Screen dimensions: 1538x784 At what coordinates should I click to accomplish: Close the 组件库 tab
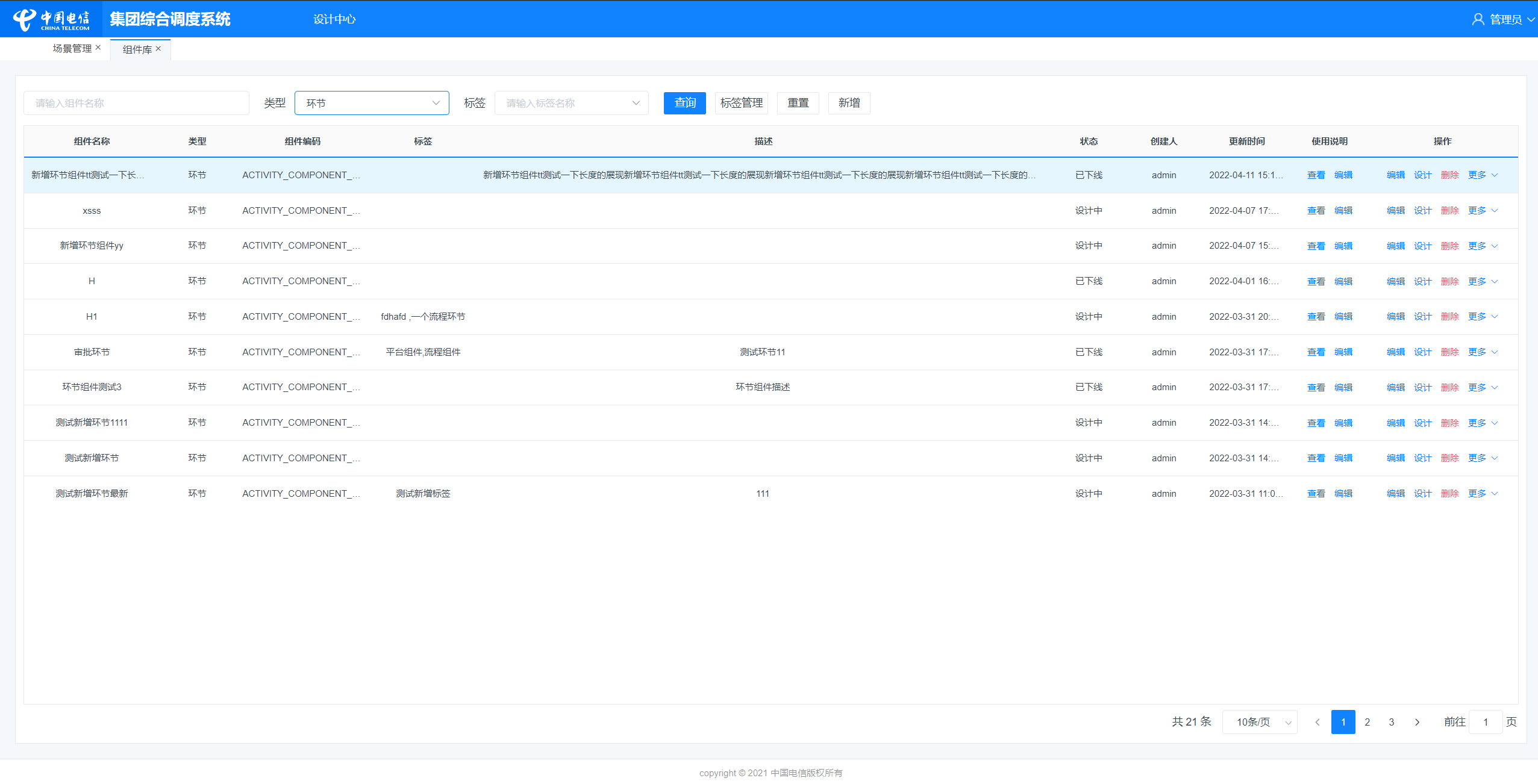pos(158,49)
